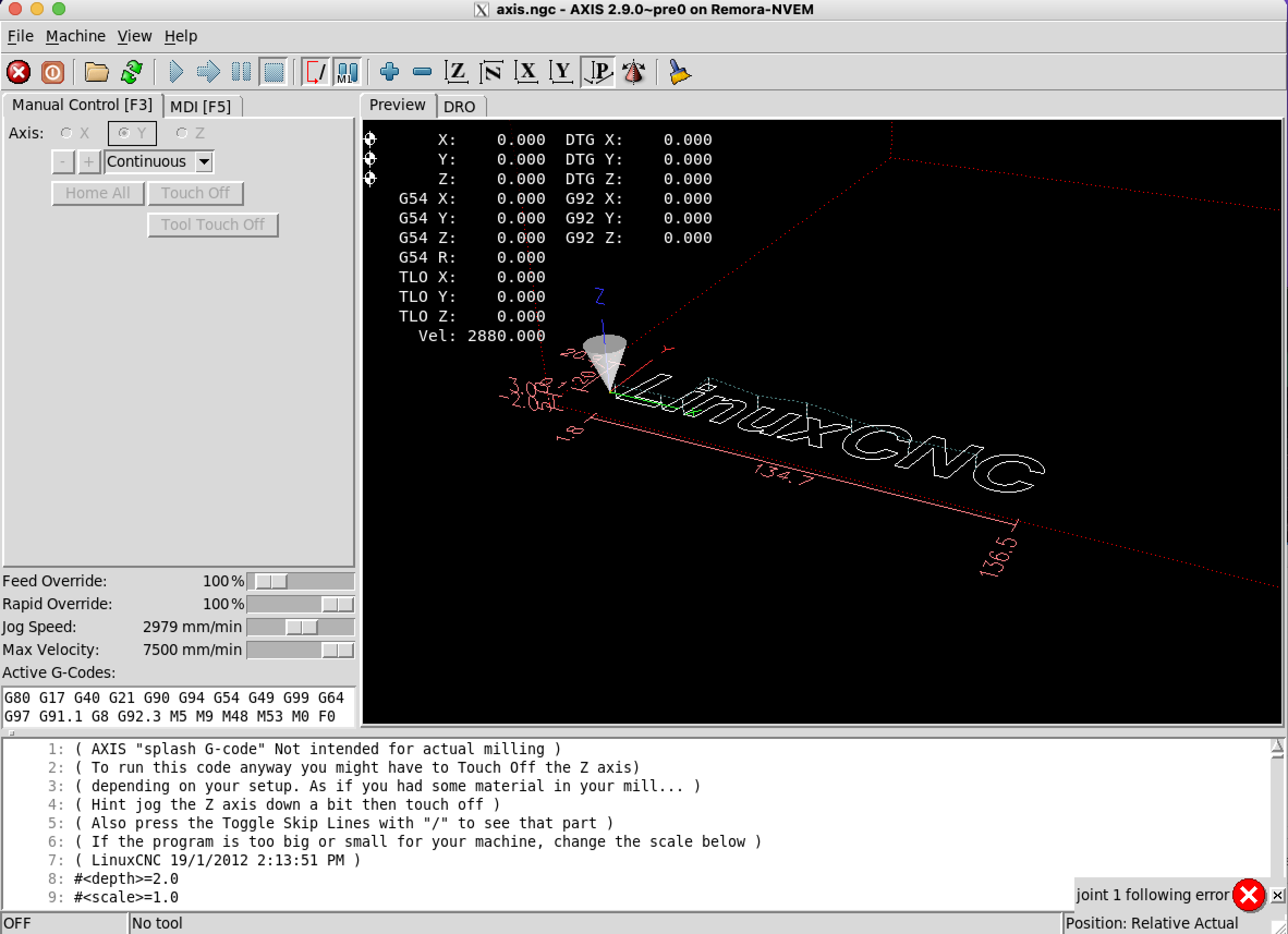
Task: Select perspective view P icon
Action: click(x=598, y=72)
